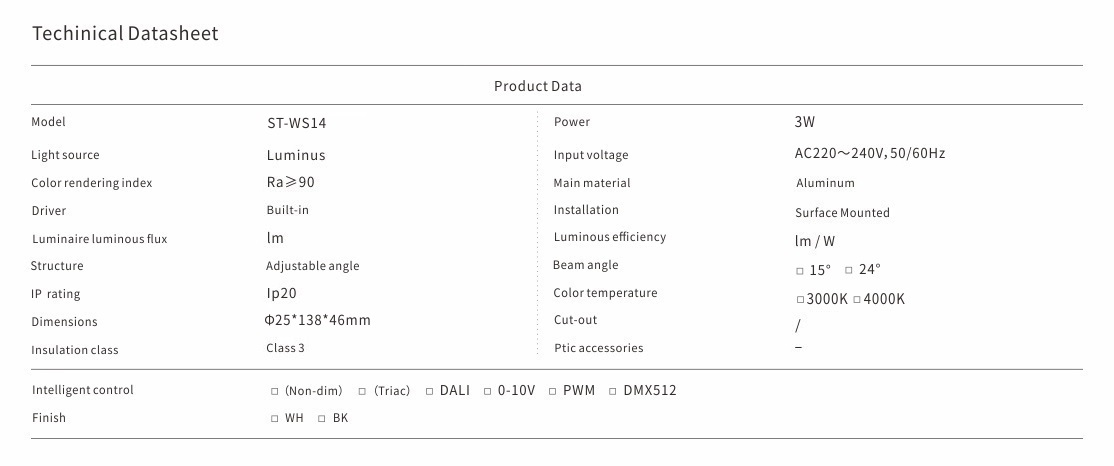The image size is (1114, 466).
Task: Select the WH finish checkbox
Action: [x=275, y=418]
